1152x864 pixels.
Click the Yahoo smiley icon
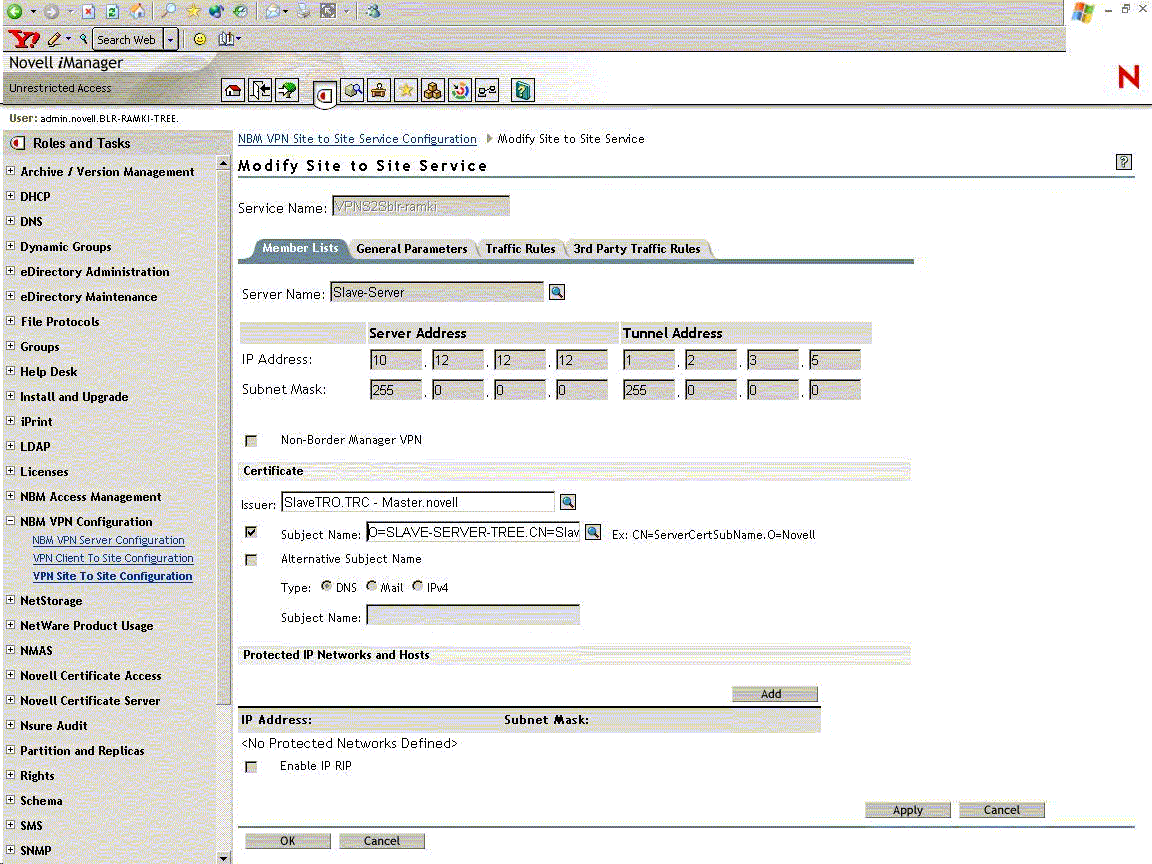(200, 39)
